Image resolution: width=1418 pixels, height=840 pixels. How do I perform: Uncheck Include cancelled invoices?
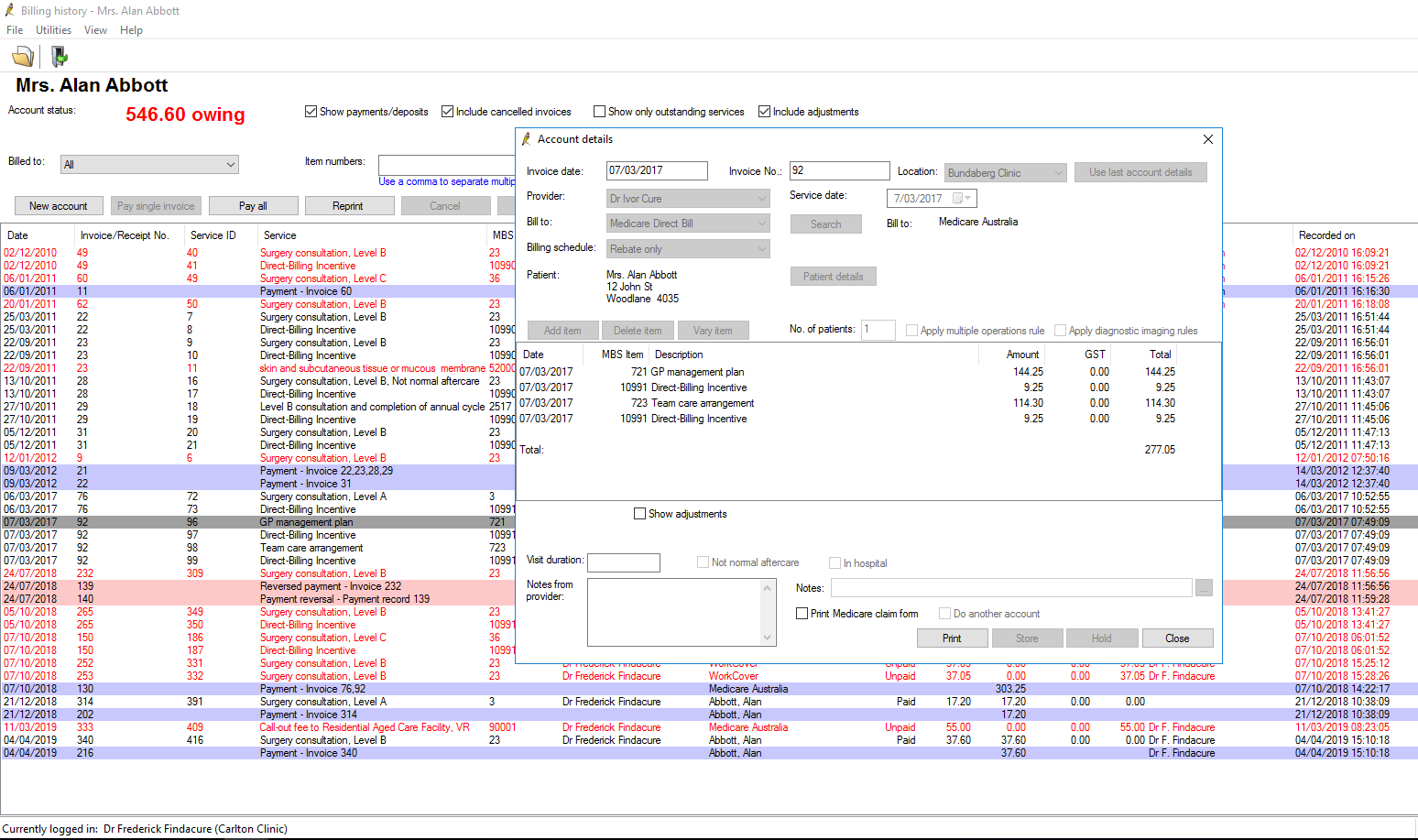pos(447,111)
